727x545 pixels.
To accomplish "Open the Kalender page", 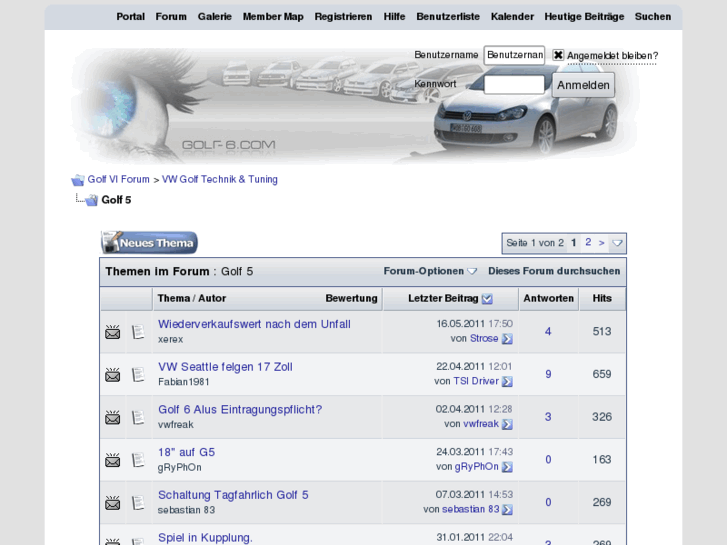I will coord(512,17).
